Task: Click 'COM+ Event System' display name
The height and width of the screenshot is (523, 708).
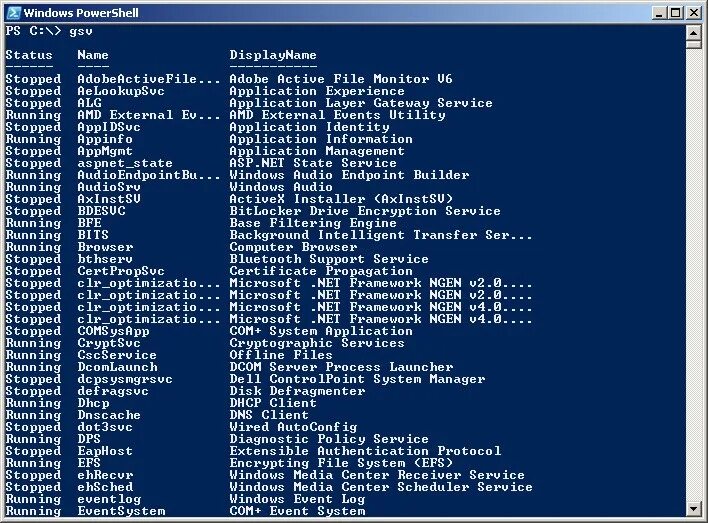Action: click(x=297, y=511)
